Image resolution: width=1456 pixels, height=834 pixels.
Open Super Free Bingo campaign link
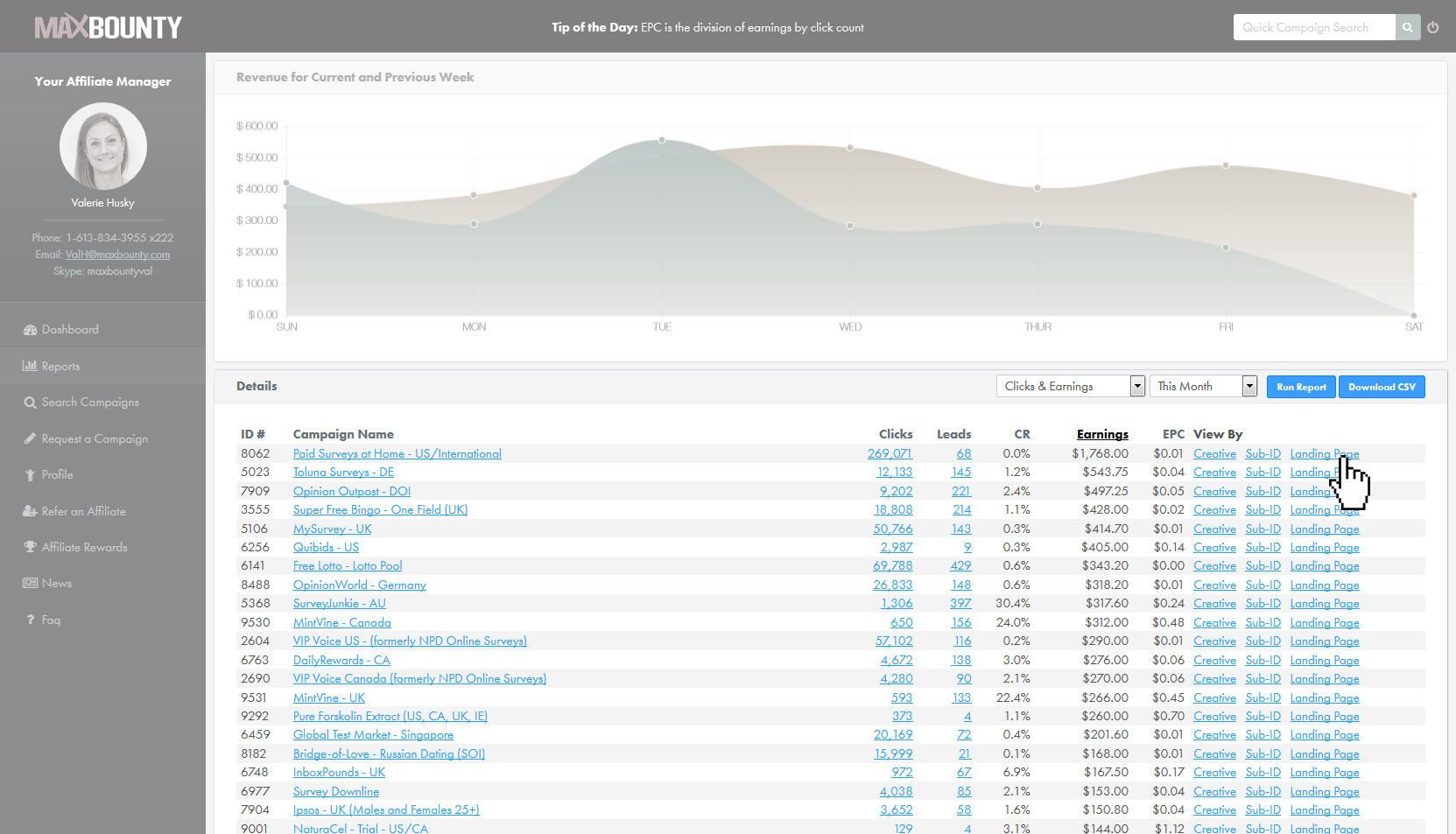[380, 509]
